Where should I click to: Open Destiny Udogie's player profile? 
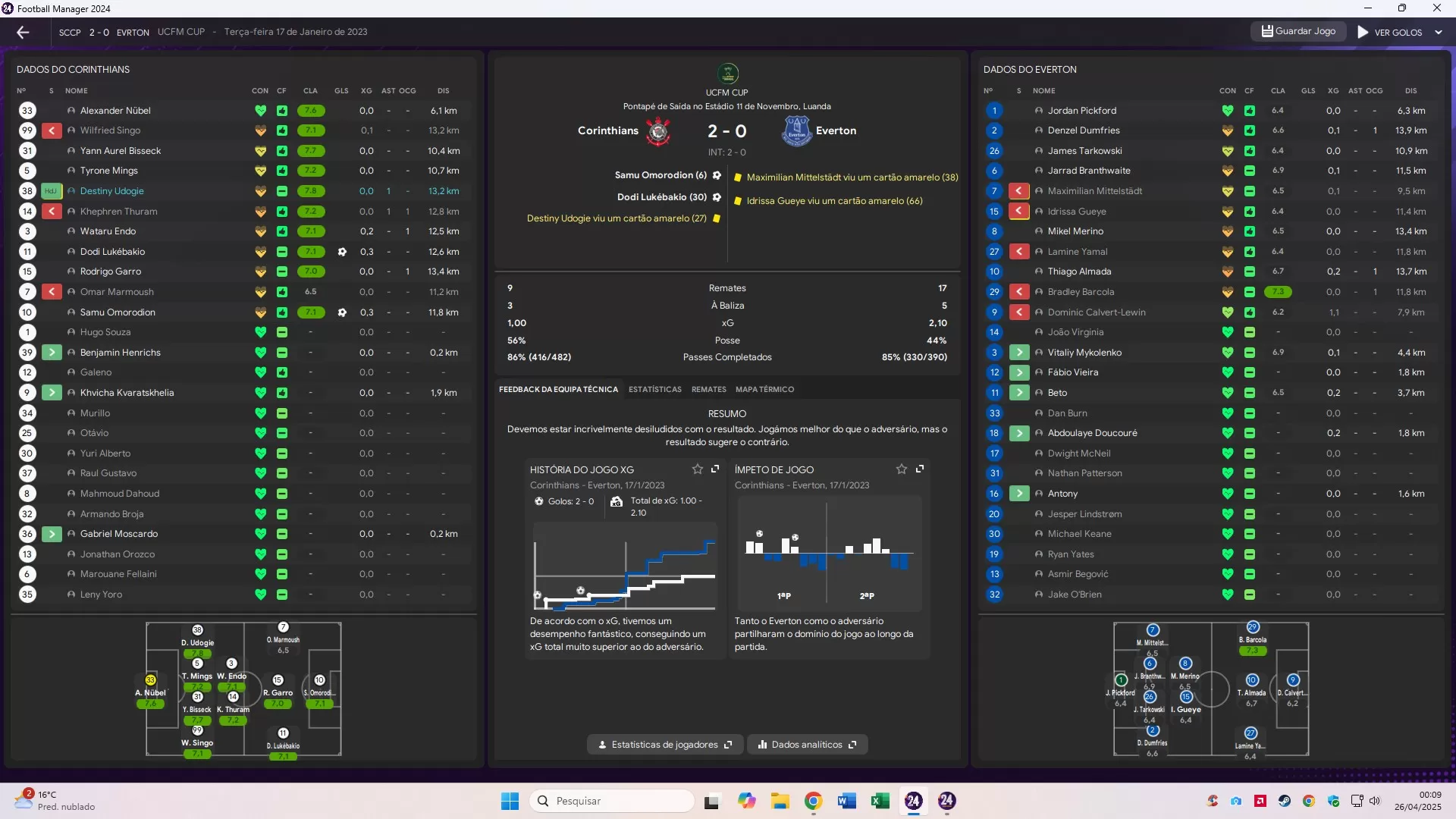point(112,191)
